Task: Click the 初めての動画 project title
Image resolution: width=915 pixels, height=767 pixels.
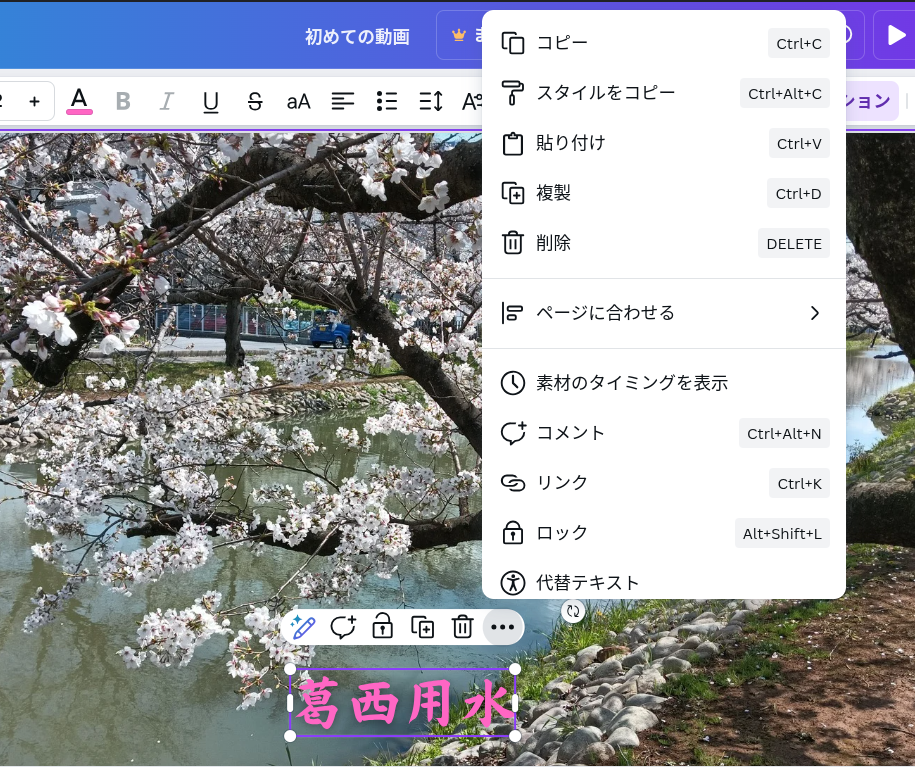Action: click(357, 37)
